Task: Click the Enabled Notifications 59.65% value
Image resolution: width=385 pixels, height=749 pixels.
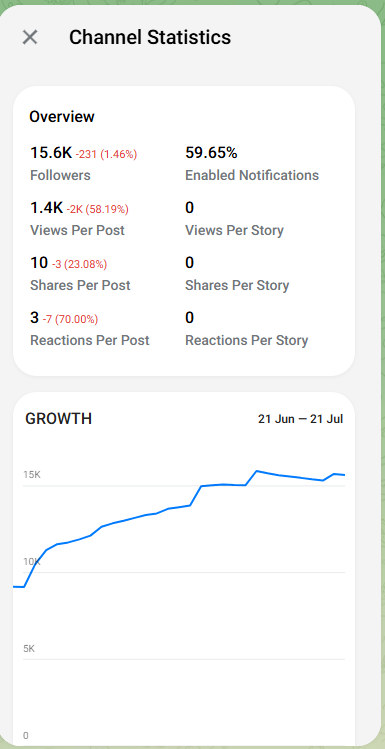Action: (211, 153)
